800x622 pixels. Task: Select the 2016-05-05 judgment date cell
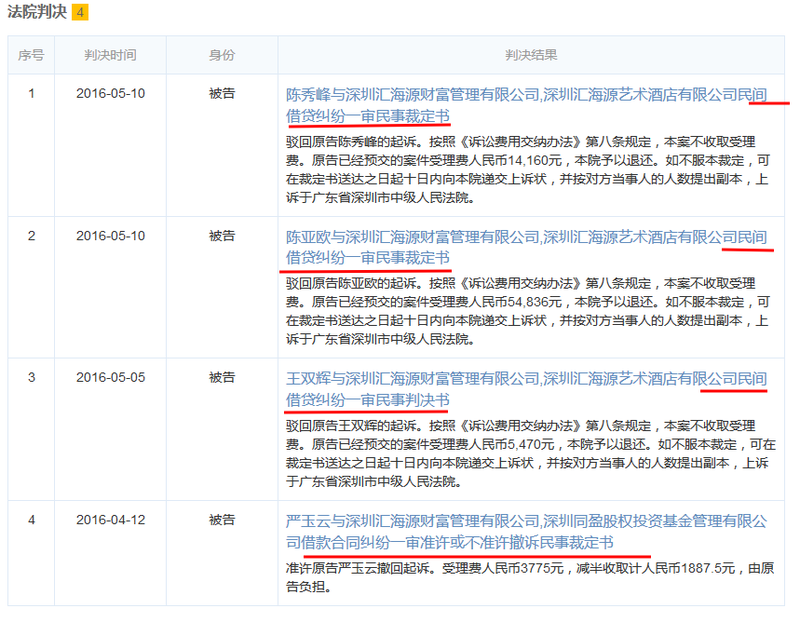pyautogui.click(x=110, y=378)
